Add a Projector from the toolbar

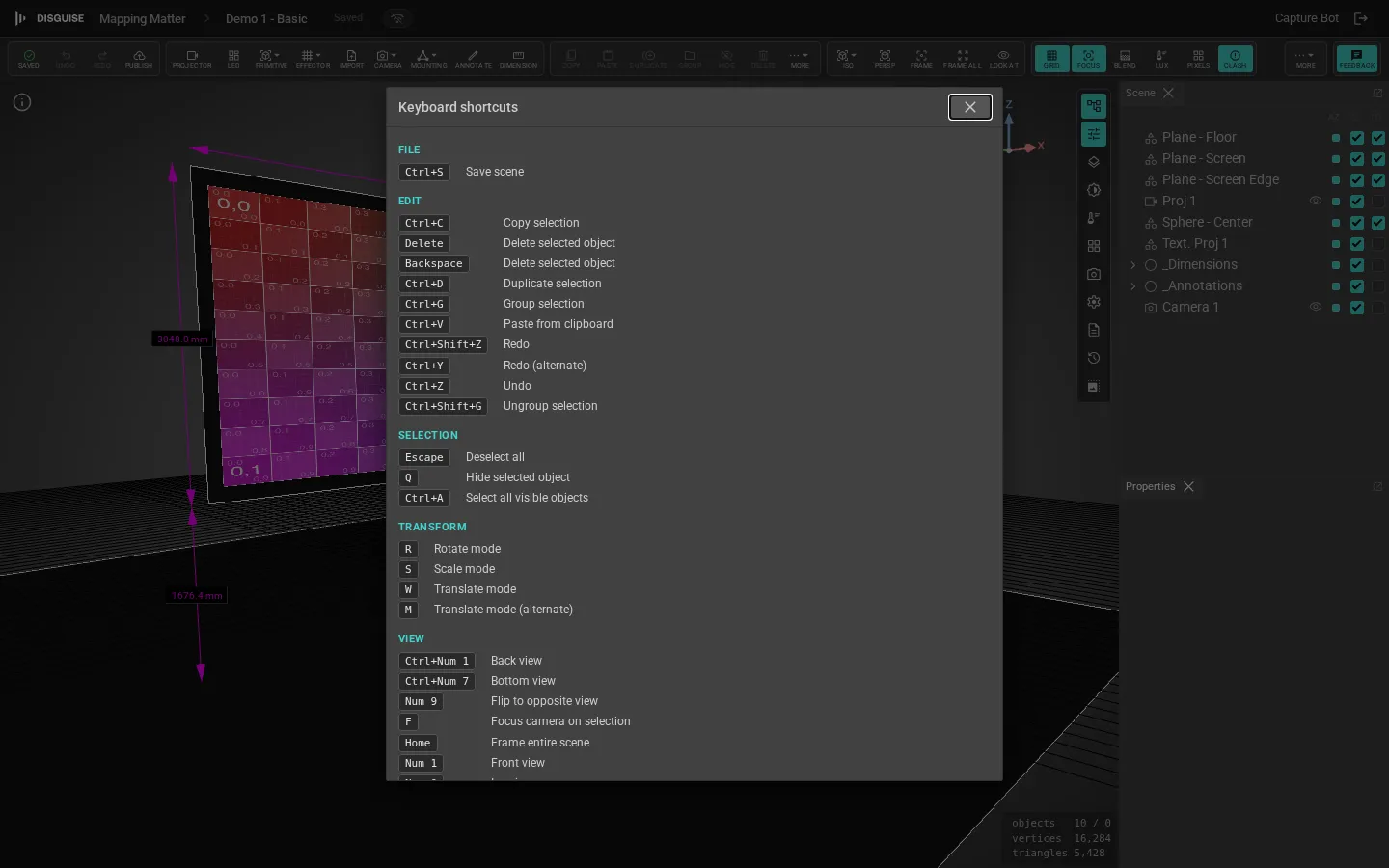[x=192, y=59]
